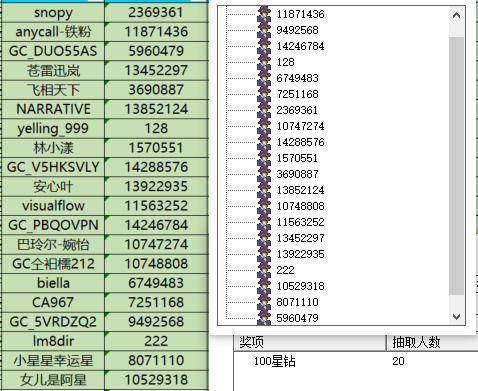Click spreadsheet cell 13922935 next to 安心叶
478x391 pixels.
156,187
